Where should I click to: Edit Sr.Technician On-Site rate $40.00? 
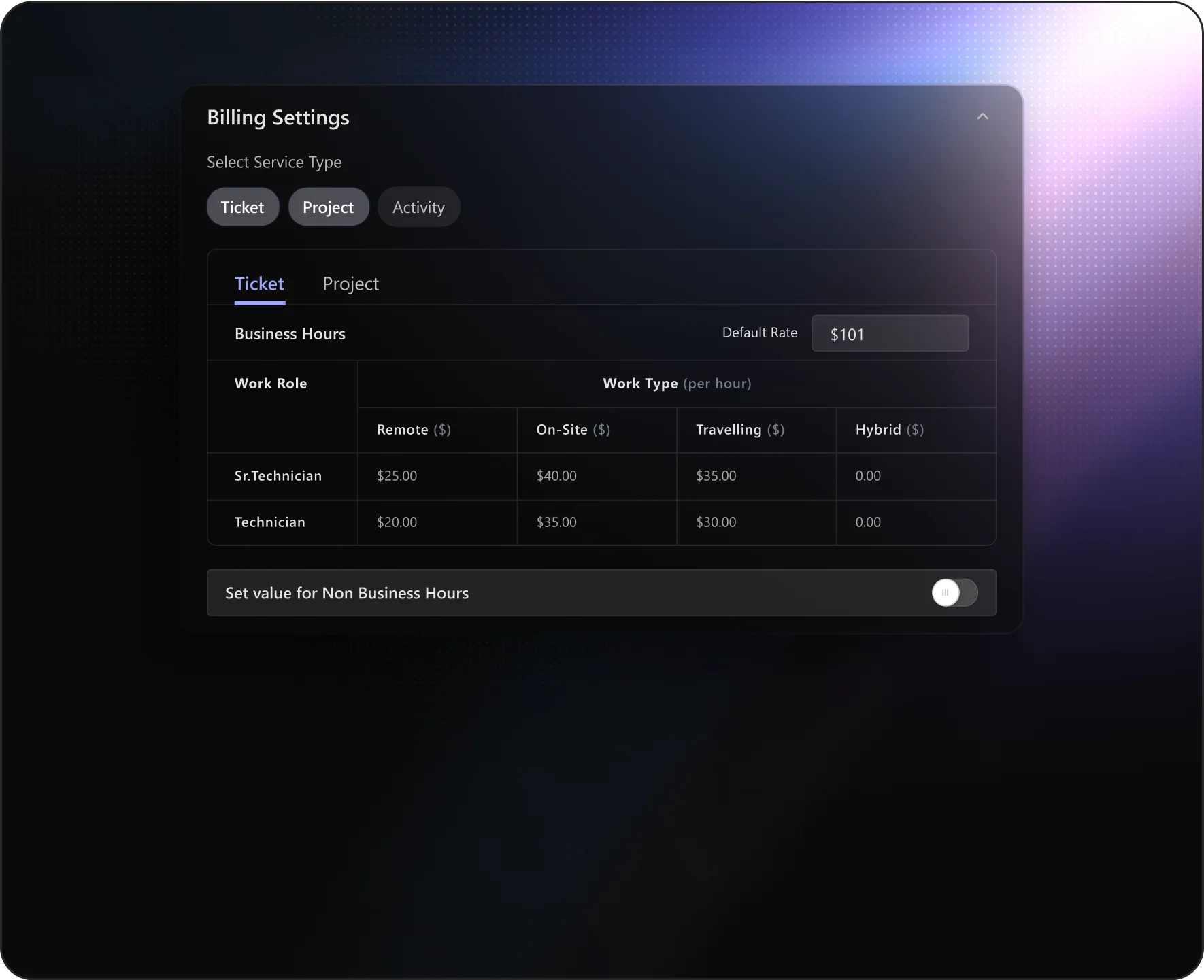(556, 476)
